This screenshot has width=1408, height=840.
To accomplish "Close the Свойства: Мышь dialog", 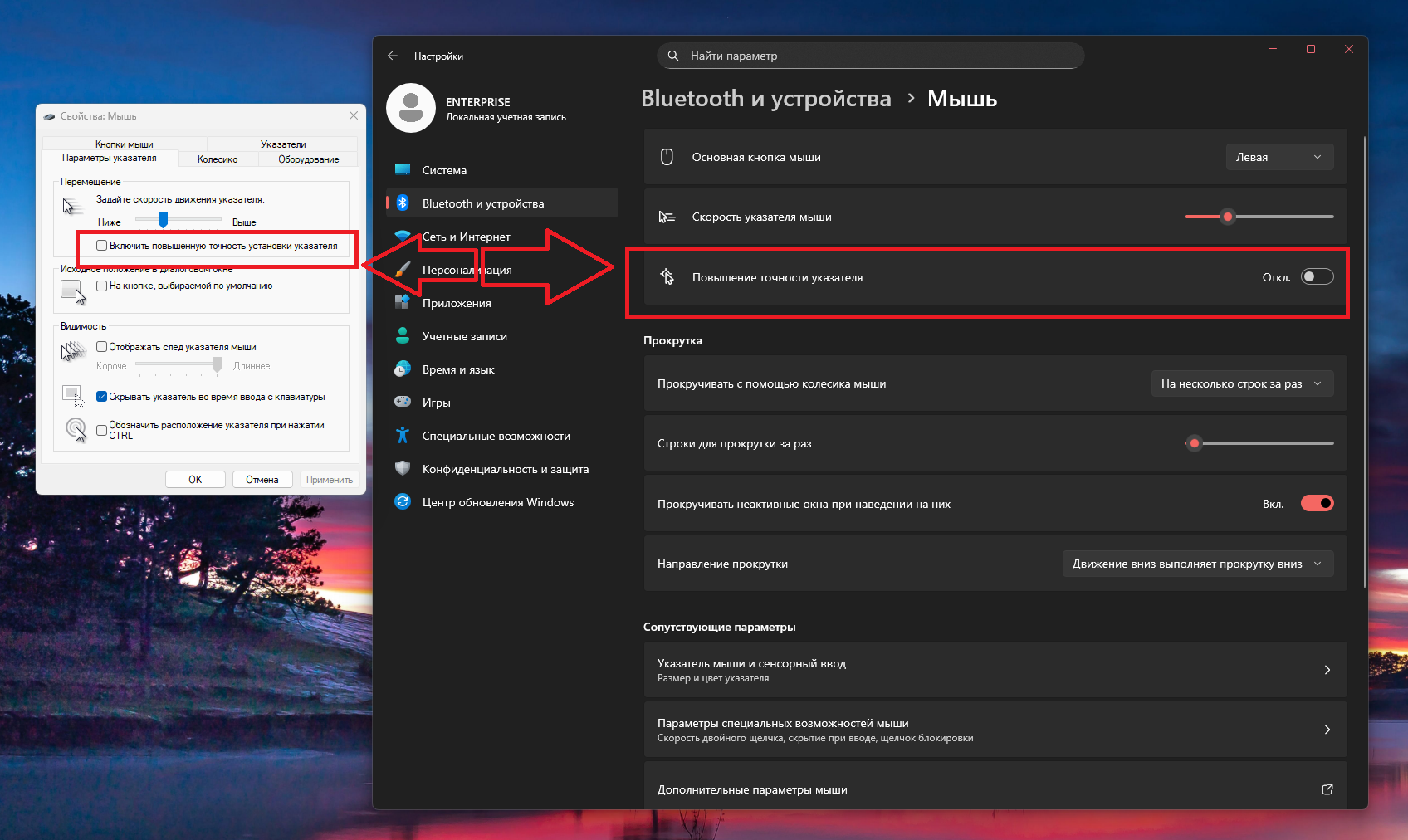I will [x=354, y=115].
